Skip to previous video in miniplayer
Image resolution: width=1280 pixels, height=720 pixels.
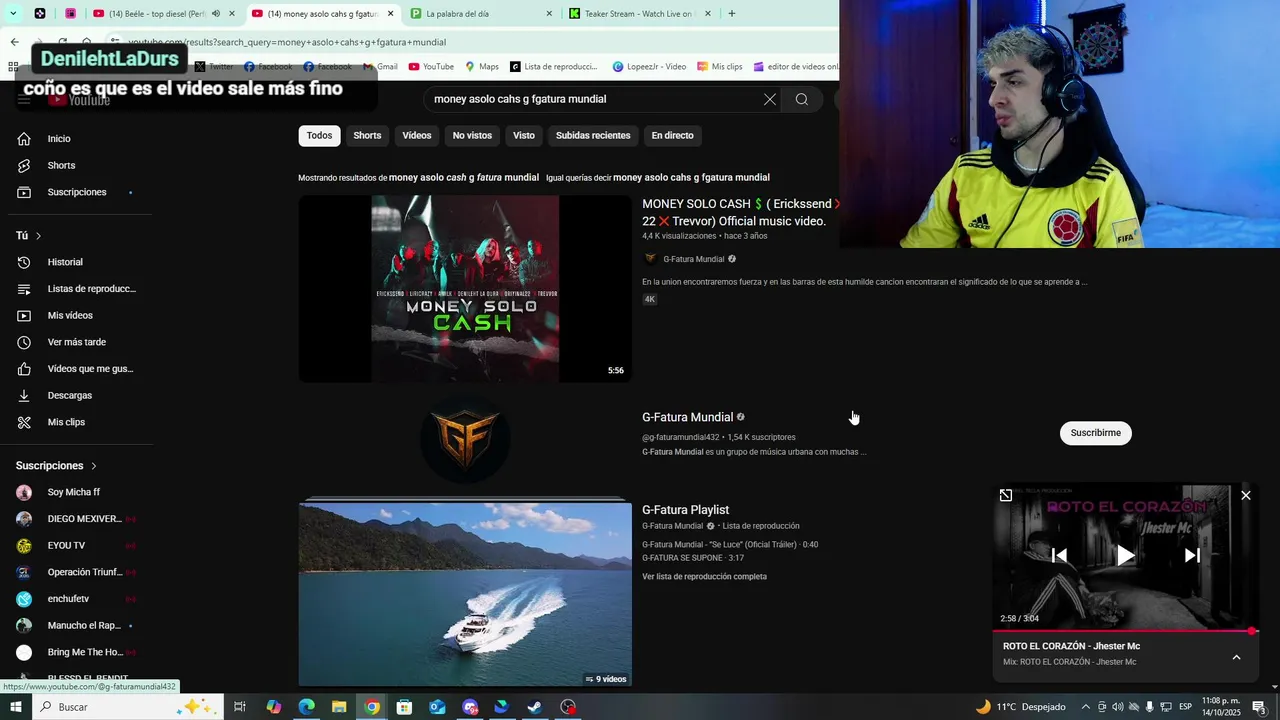pos(1059,555)
